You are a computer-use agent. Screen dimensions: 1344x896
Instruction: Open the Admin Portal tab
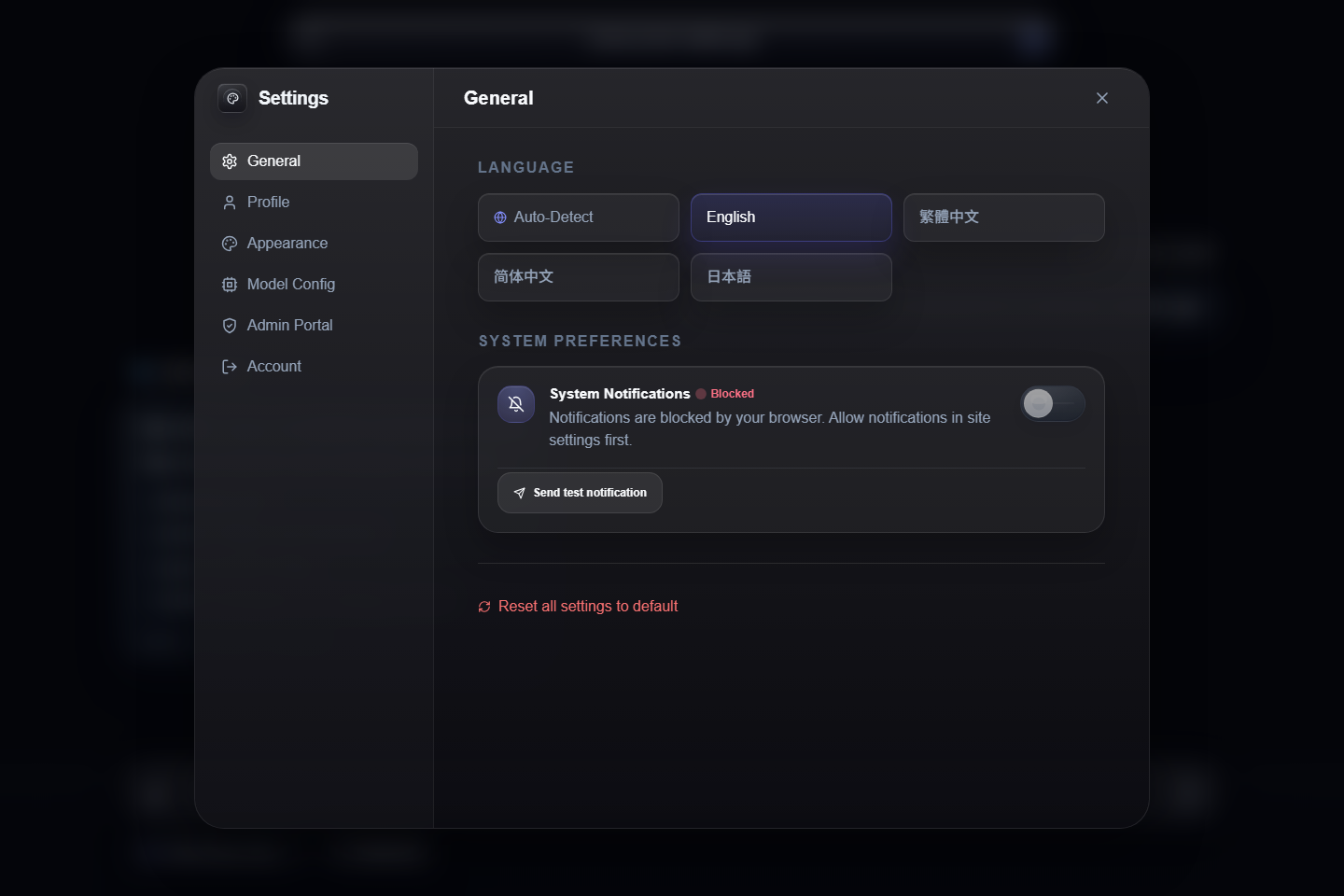[x=314, y=326]
